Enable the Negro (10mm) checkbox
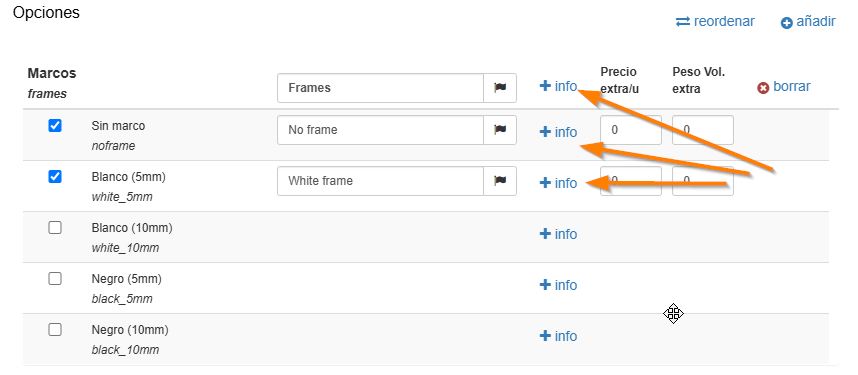 pyautogui.click(x=55, y=330)
